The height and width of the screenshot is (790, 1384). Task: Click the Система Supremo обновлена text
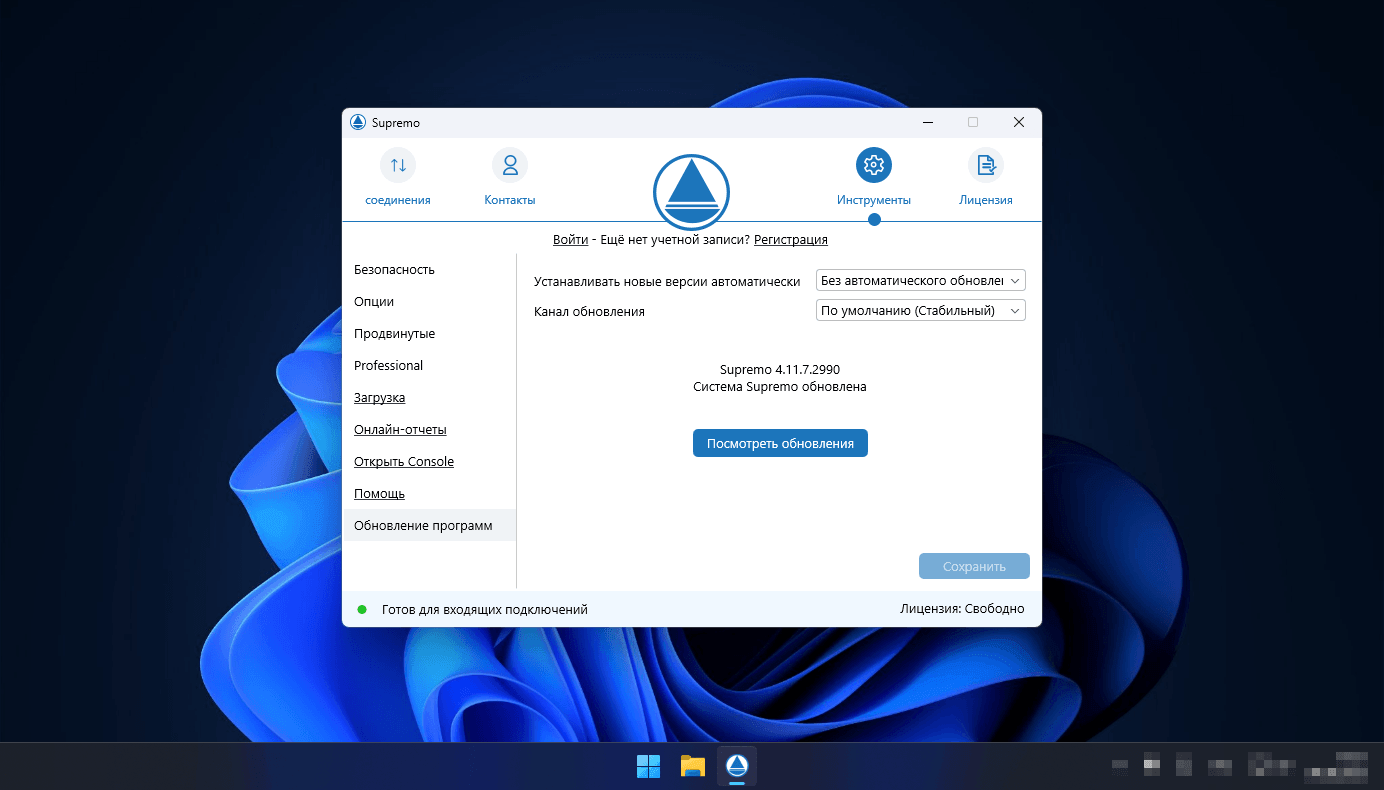(x=780, y=386)
